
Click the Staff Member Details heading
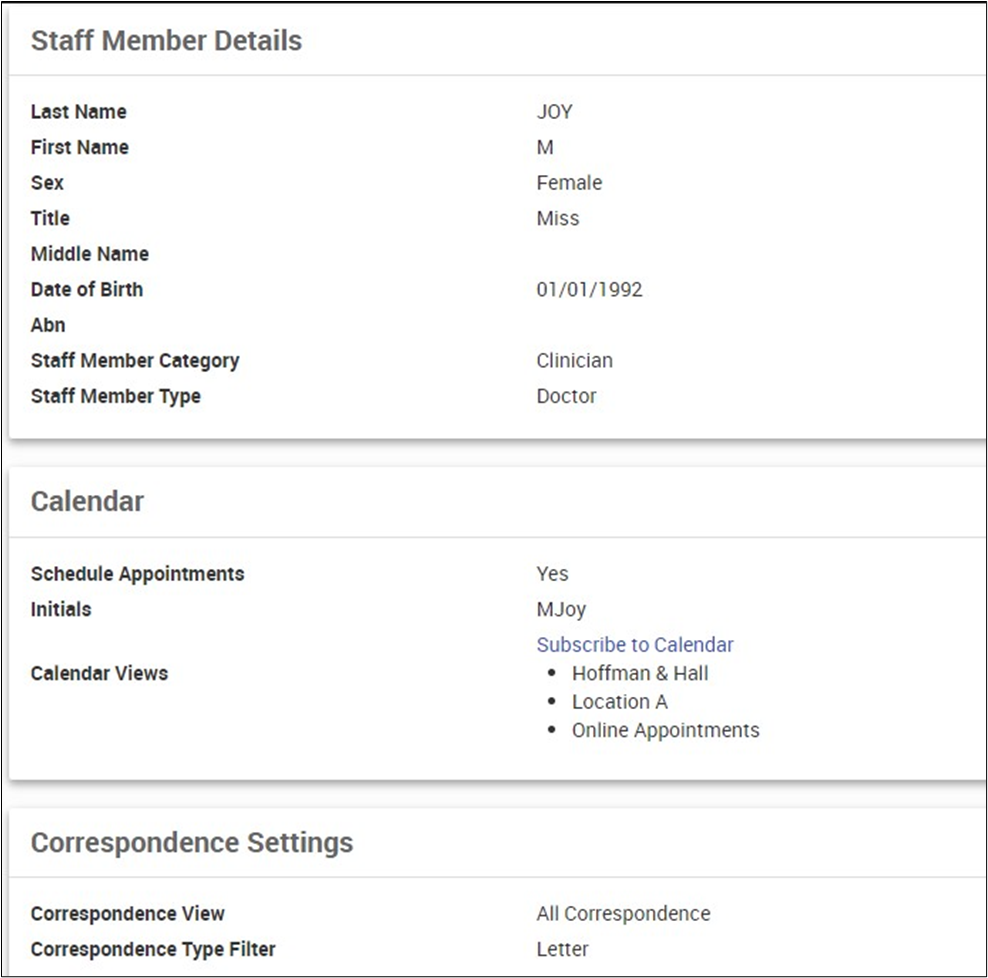coord(166,41)
